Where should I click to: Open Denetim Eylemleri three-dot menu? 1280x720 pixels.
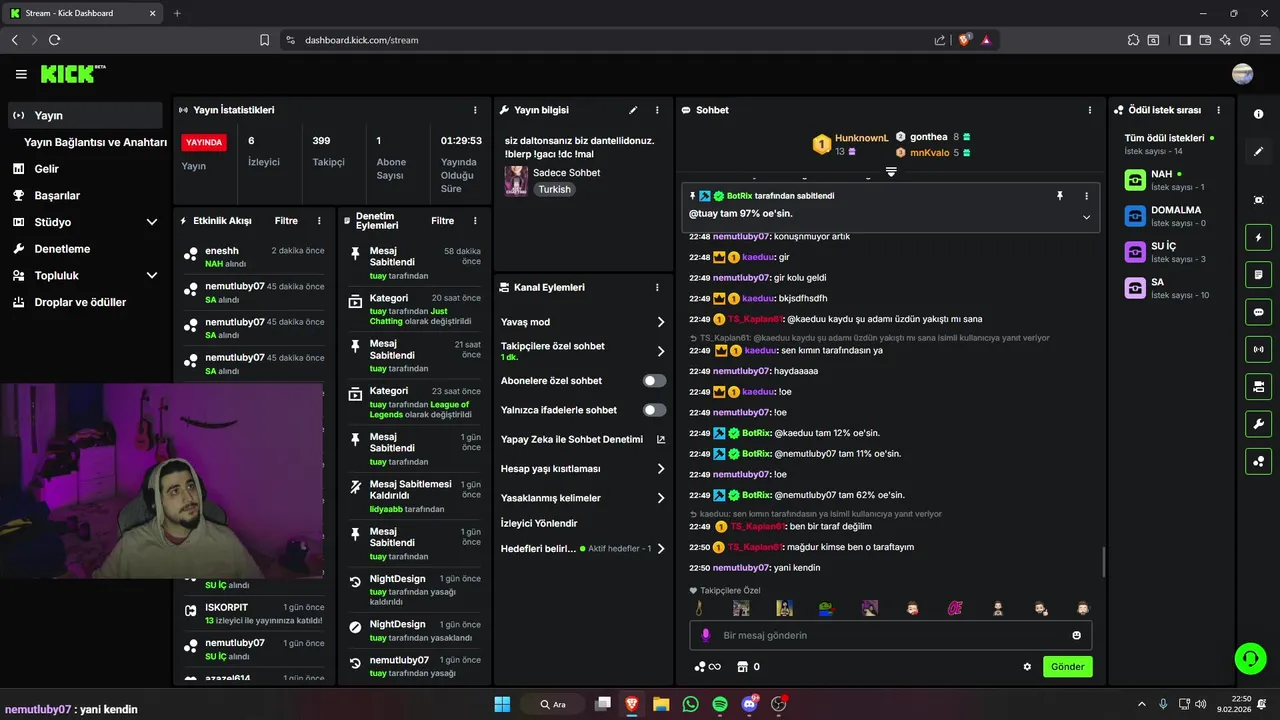[475, 221]
